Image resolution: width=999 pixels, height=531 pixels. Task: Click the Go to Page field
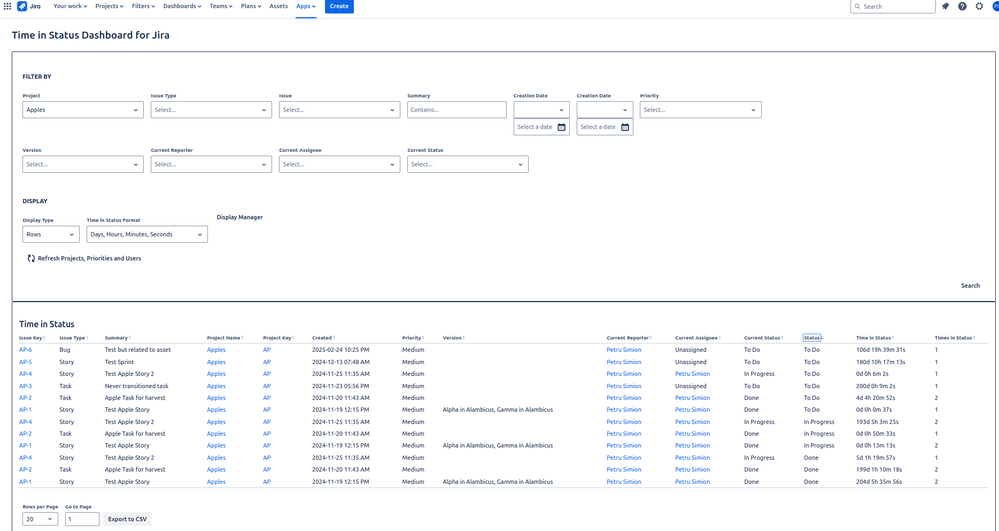[x=82, y=519]
